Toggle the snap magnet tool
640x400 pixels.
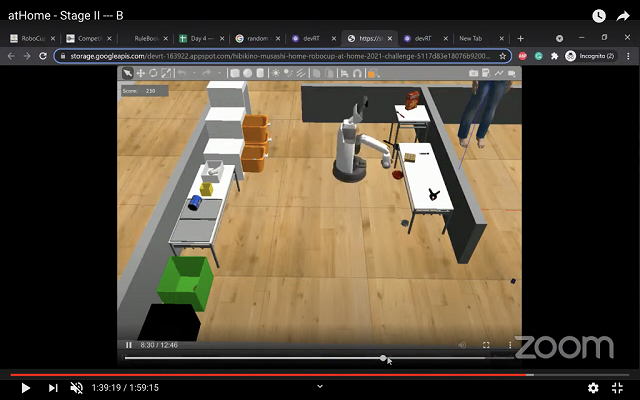(357, 73)
